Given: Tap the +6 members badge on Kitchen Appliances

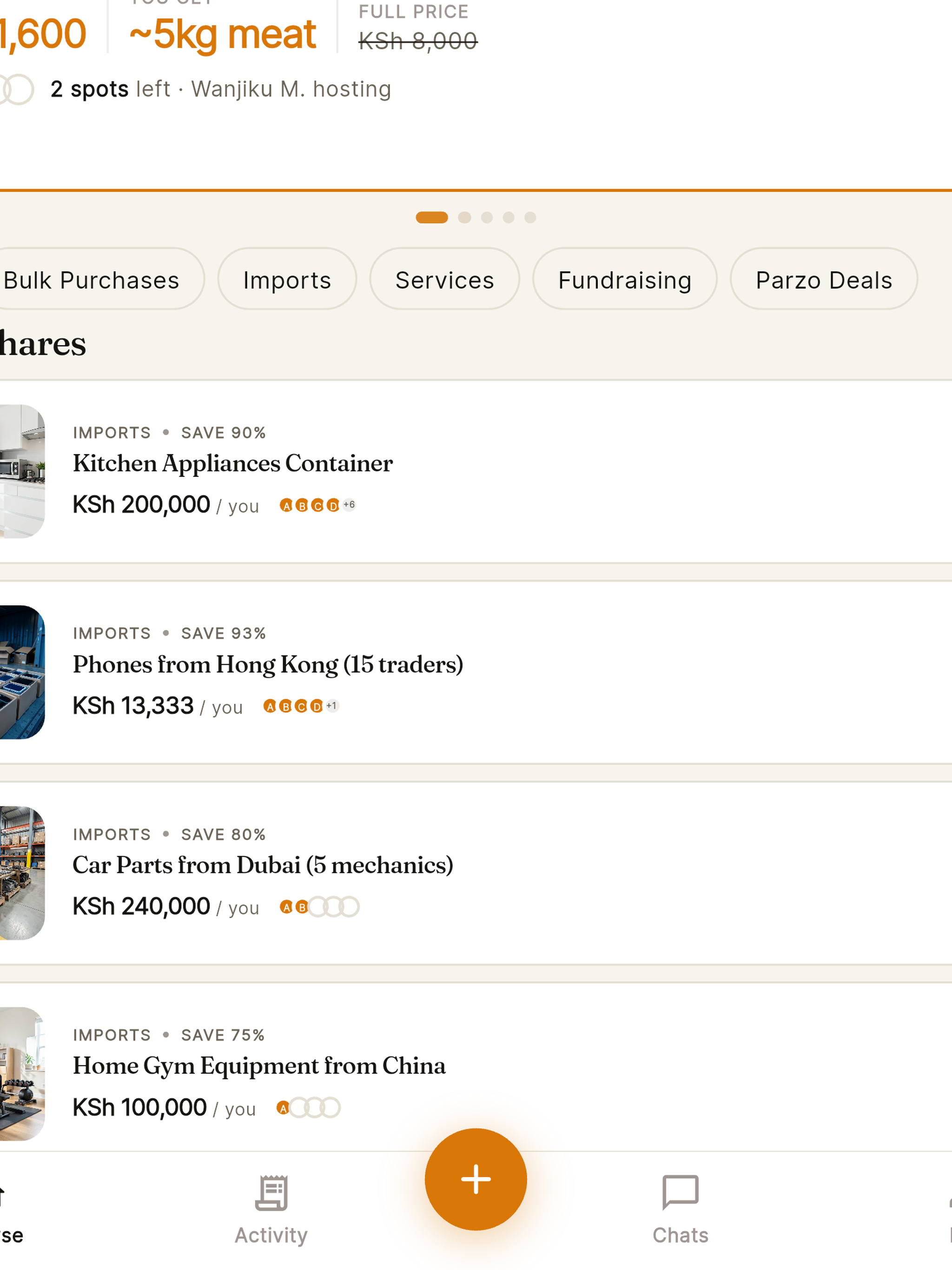Looking at the screenshot, I should click(349, 505).
